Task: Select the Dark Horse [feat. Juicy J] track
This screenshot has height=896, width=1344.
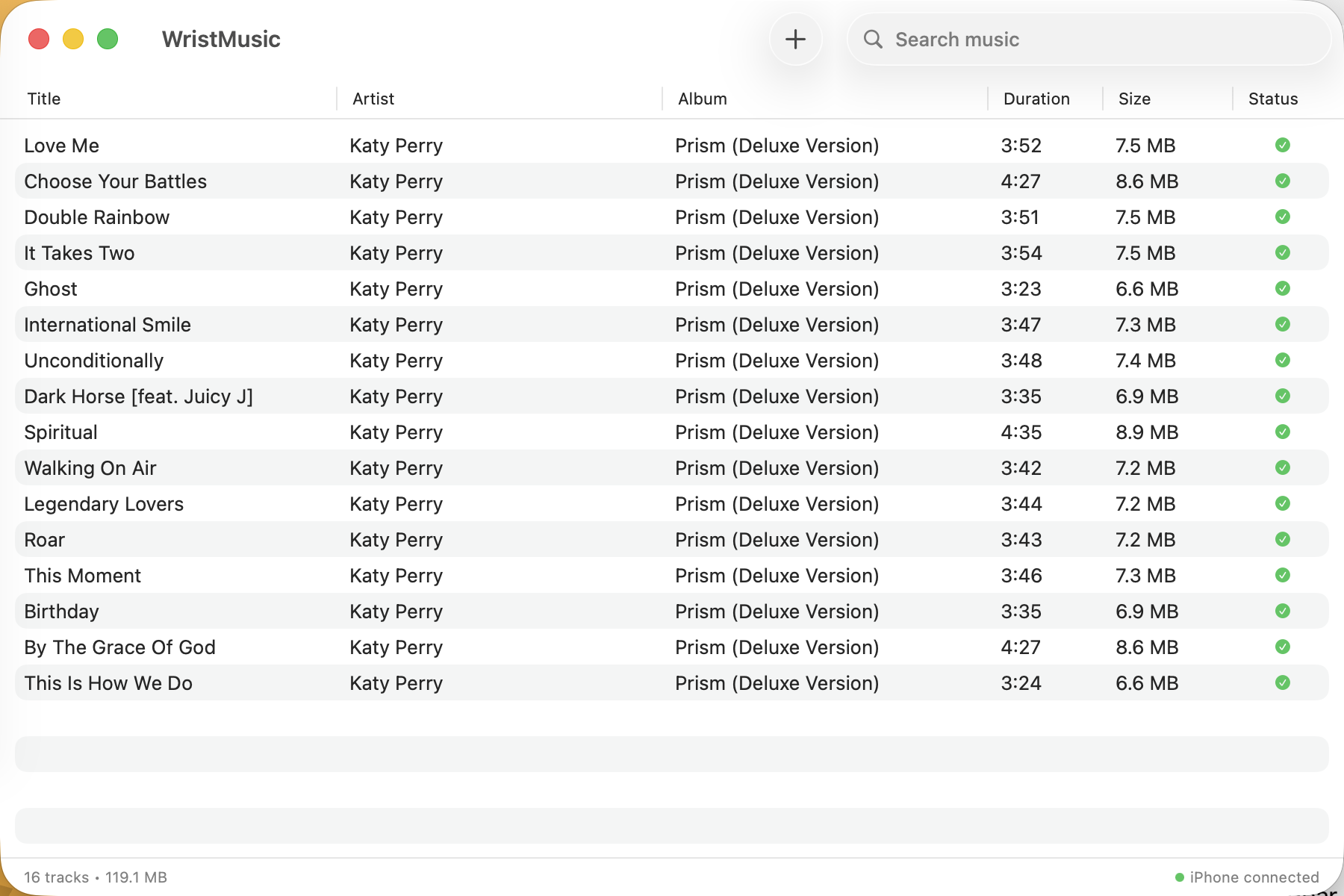Action: pyautogui.click(x=139, y=396)
